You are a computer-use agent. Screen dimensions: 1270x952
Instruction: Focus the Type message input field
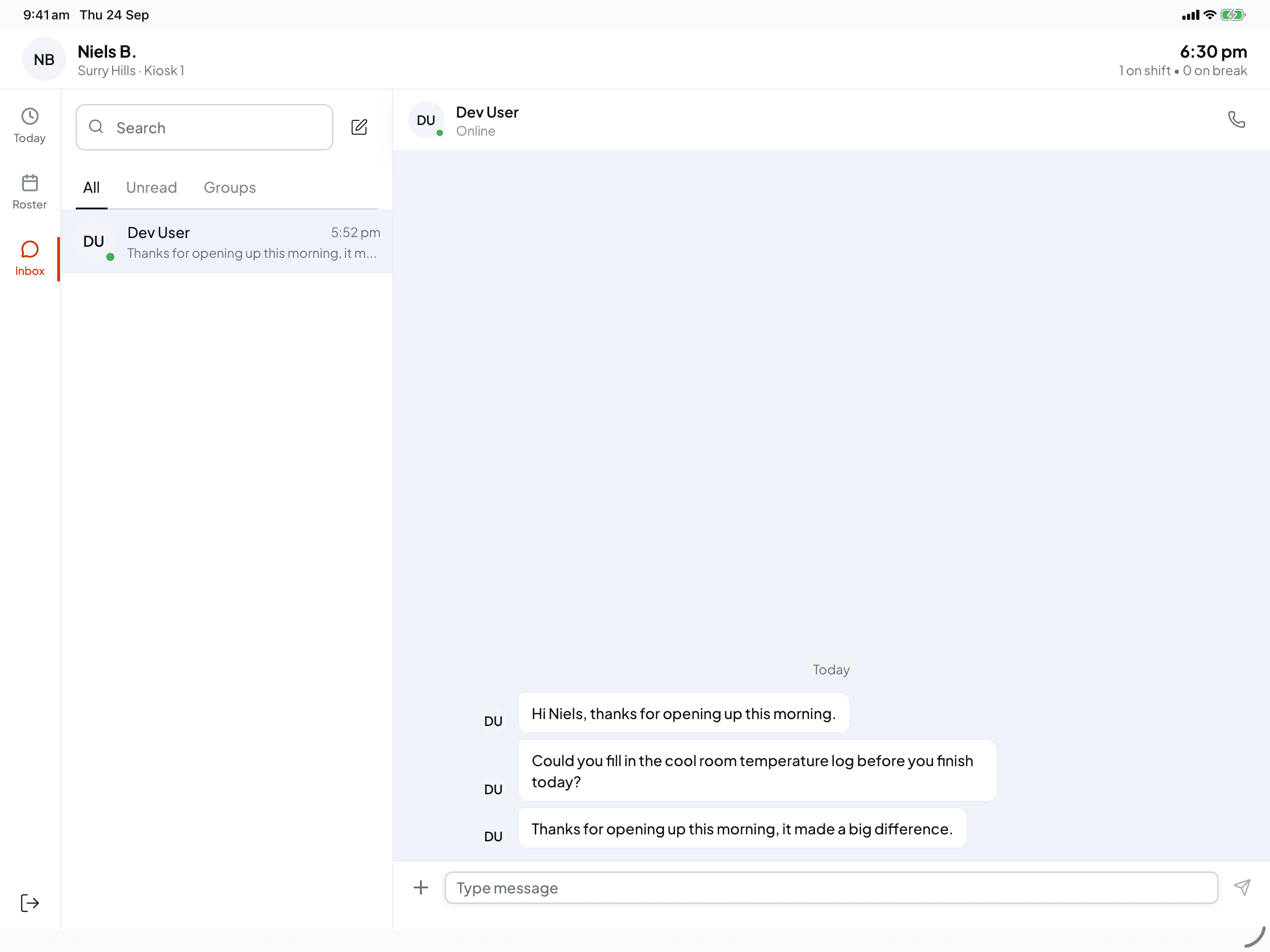click(831, 888)
